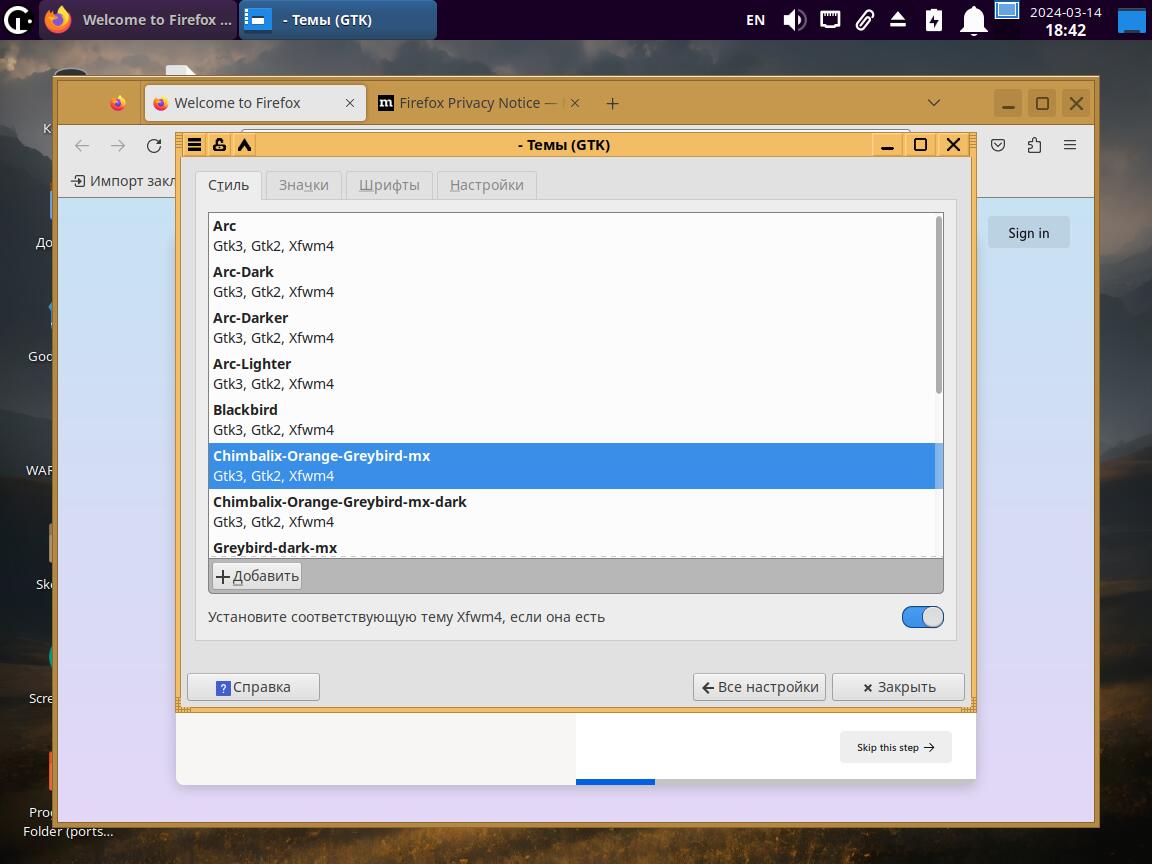Click the Темы (GTK) taskbar button

(x=338, y=20)
